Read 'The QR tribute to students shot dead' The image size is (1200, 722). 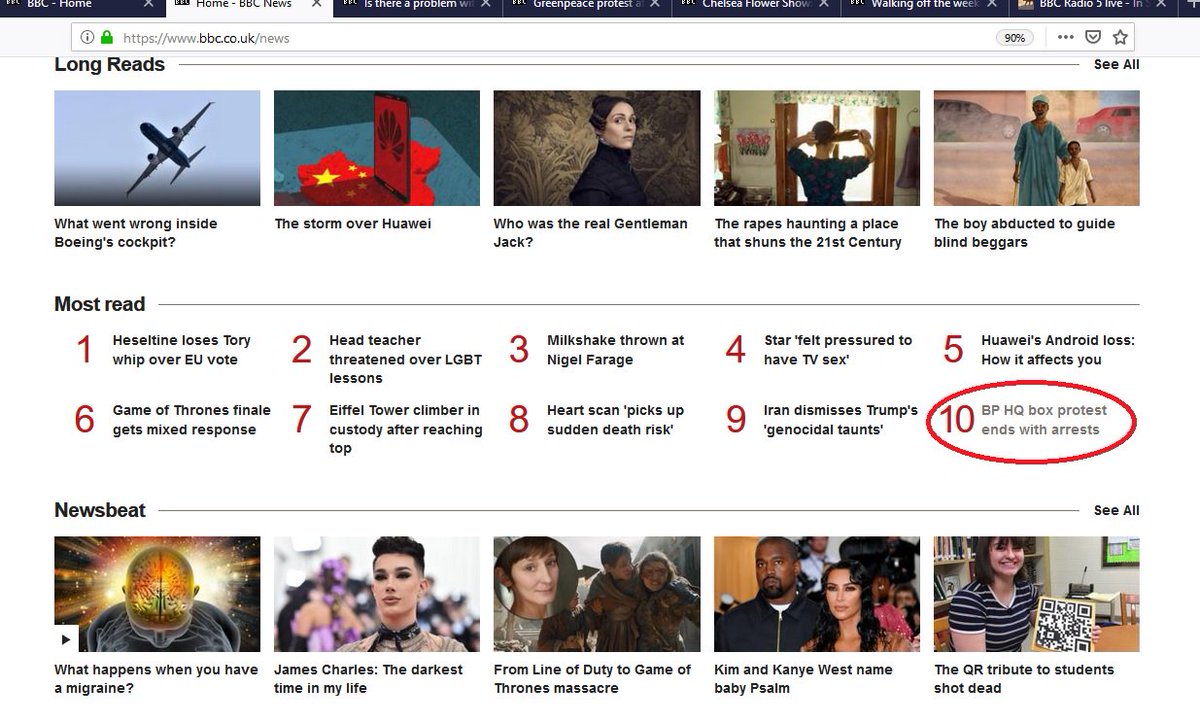tap(1024, 679)
